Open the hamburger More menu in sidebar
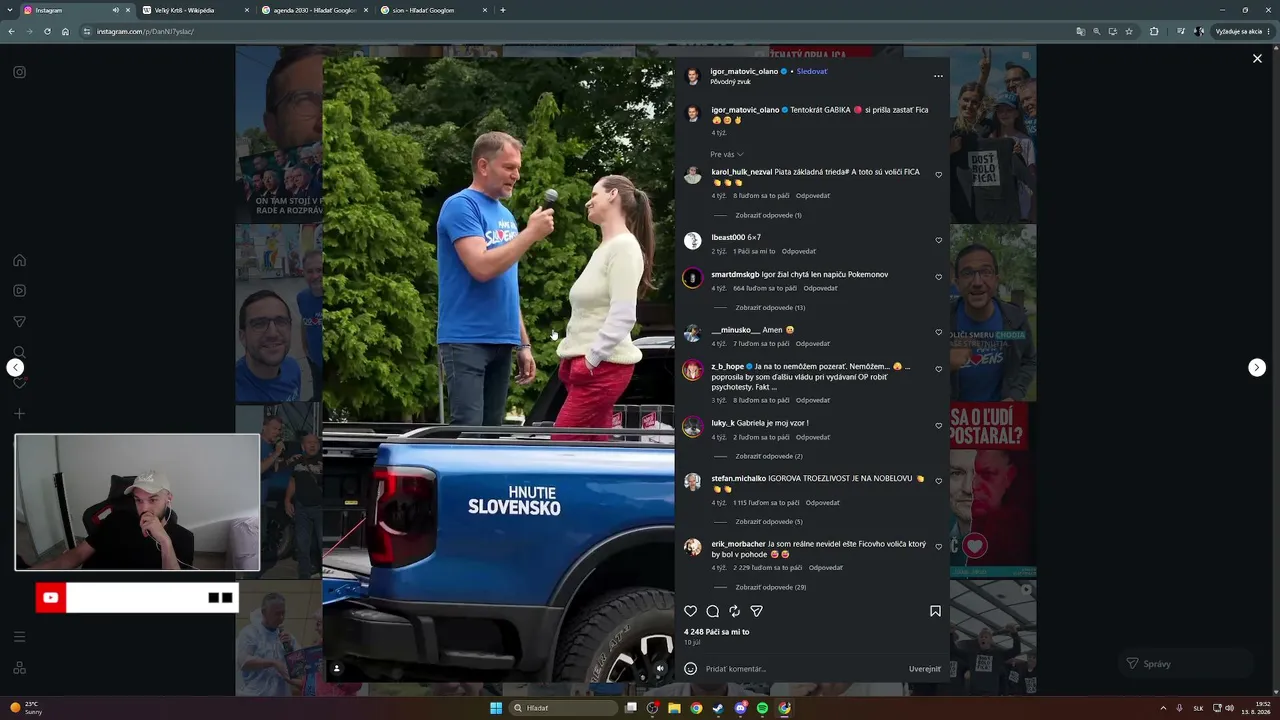Screen dimensions: 1280x720 point(19,637)
